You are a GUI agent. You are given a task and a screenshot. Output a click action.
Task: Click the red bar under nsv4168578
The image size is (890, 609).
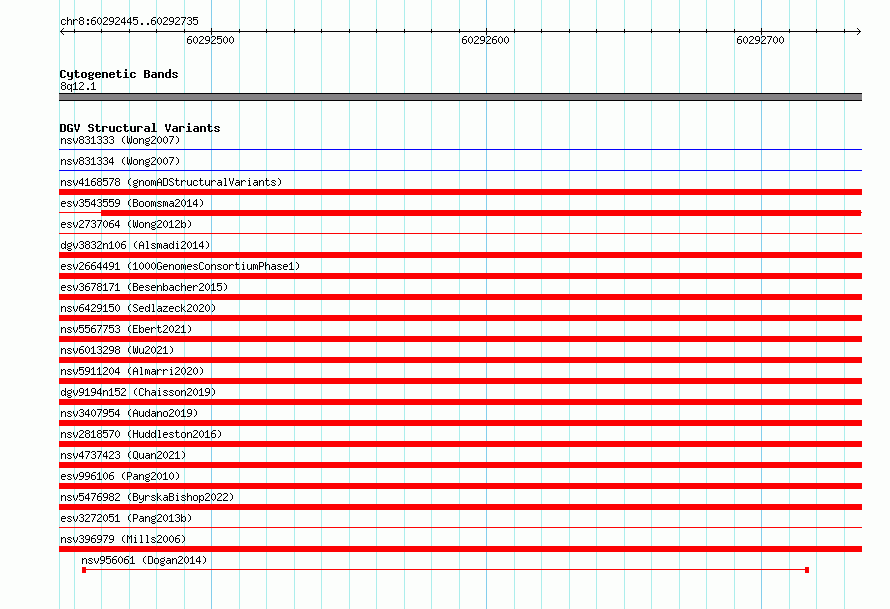(x=460, y=192)
